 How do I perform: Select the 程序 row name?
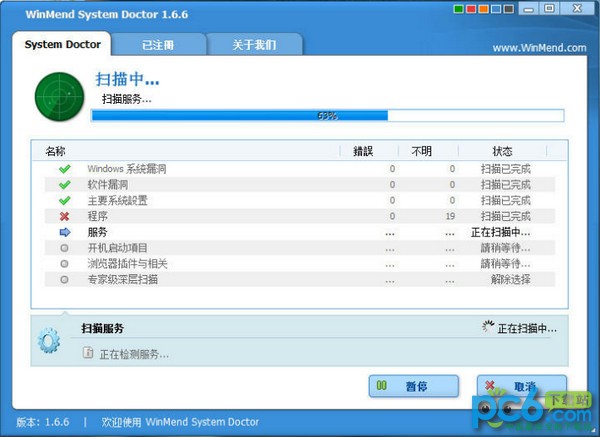pos(98,217)
